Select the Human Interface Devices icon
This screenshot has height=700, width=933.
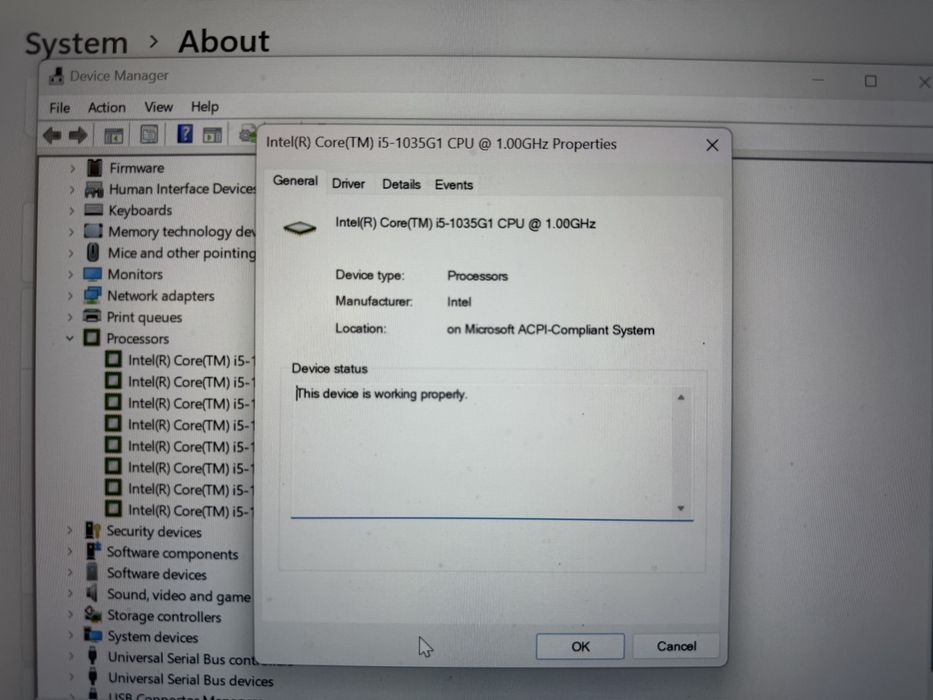coord(94,189)
